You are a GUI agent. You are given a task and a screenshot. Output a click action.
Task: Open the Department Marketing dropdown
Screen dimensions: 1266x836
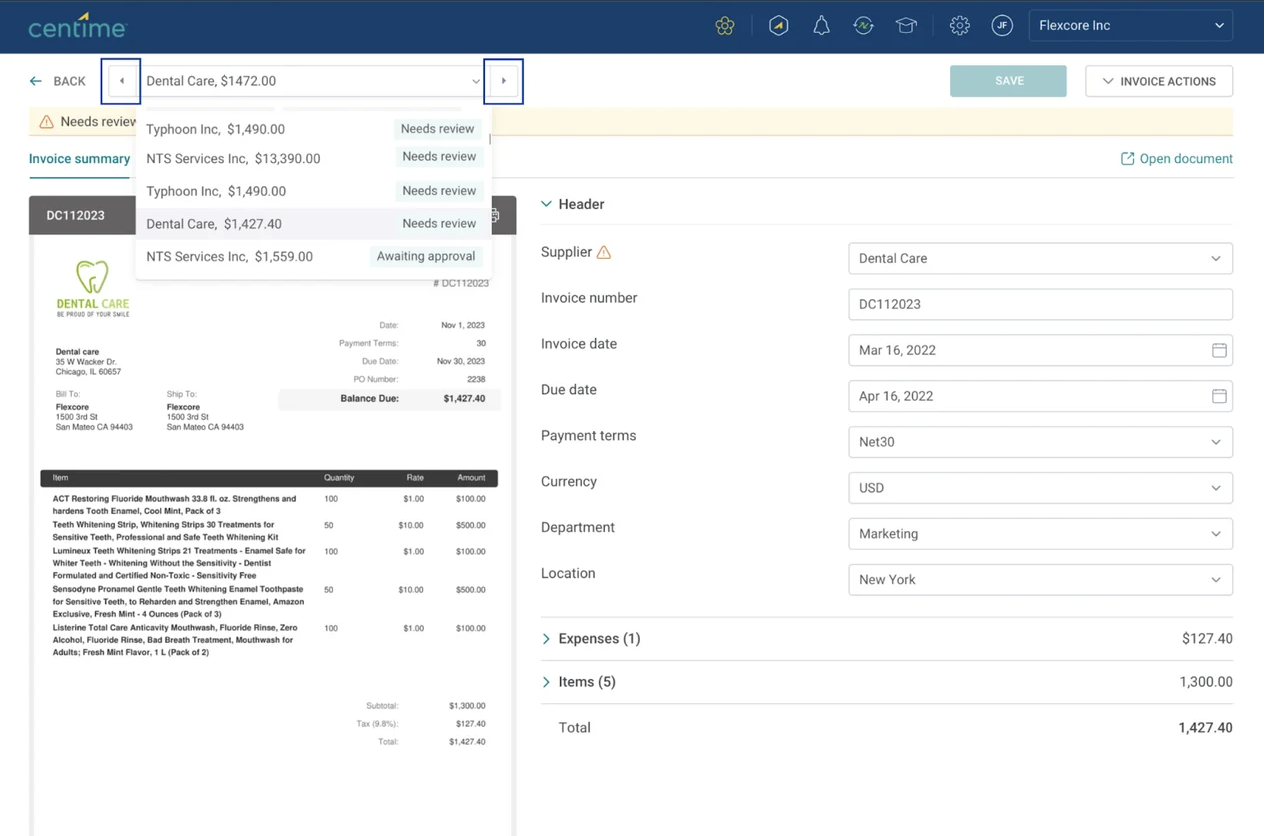click(x=1040, y=534)
